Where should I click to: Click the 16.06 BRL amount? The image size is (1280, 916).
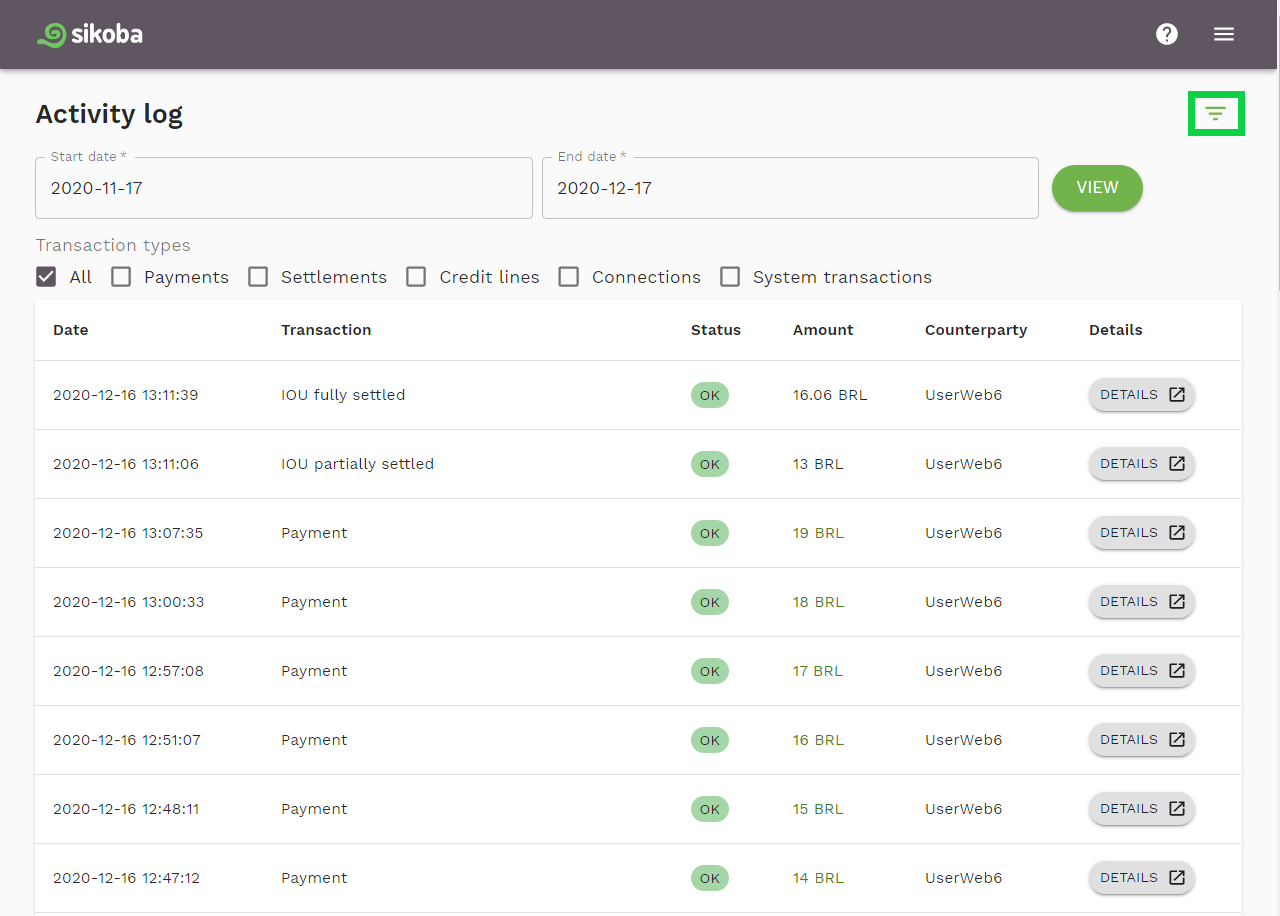(830, 395)
